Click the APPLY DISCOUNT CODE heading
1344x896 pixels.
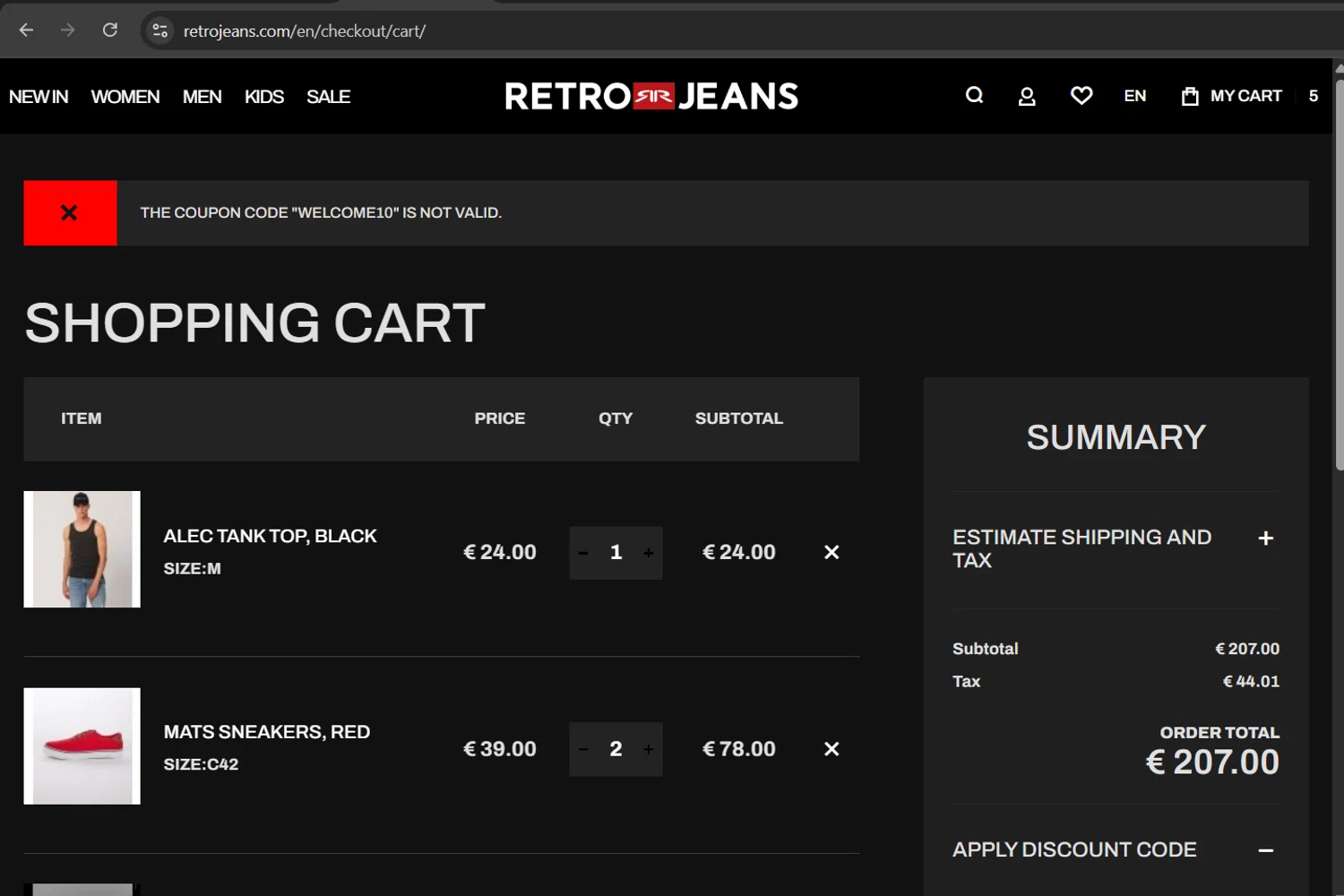(1074, 850)
